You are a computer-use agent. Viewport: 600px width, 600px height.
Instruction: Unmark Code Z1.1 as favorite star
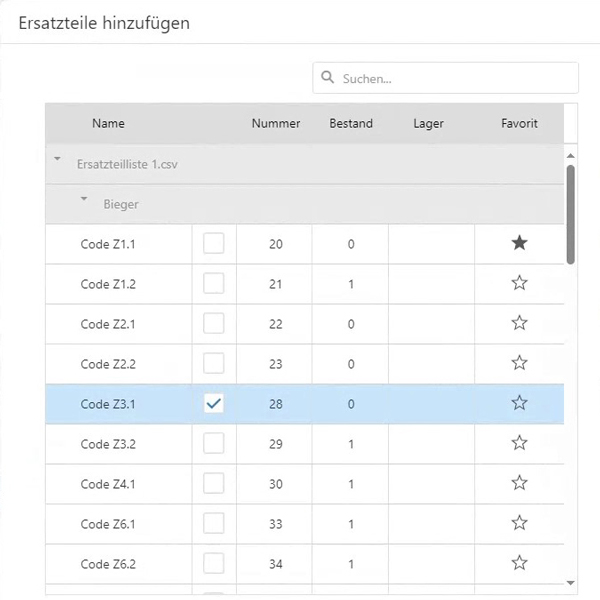[x=519, y=243]
